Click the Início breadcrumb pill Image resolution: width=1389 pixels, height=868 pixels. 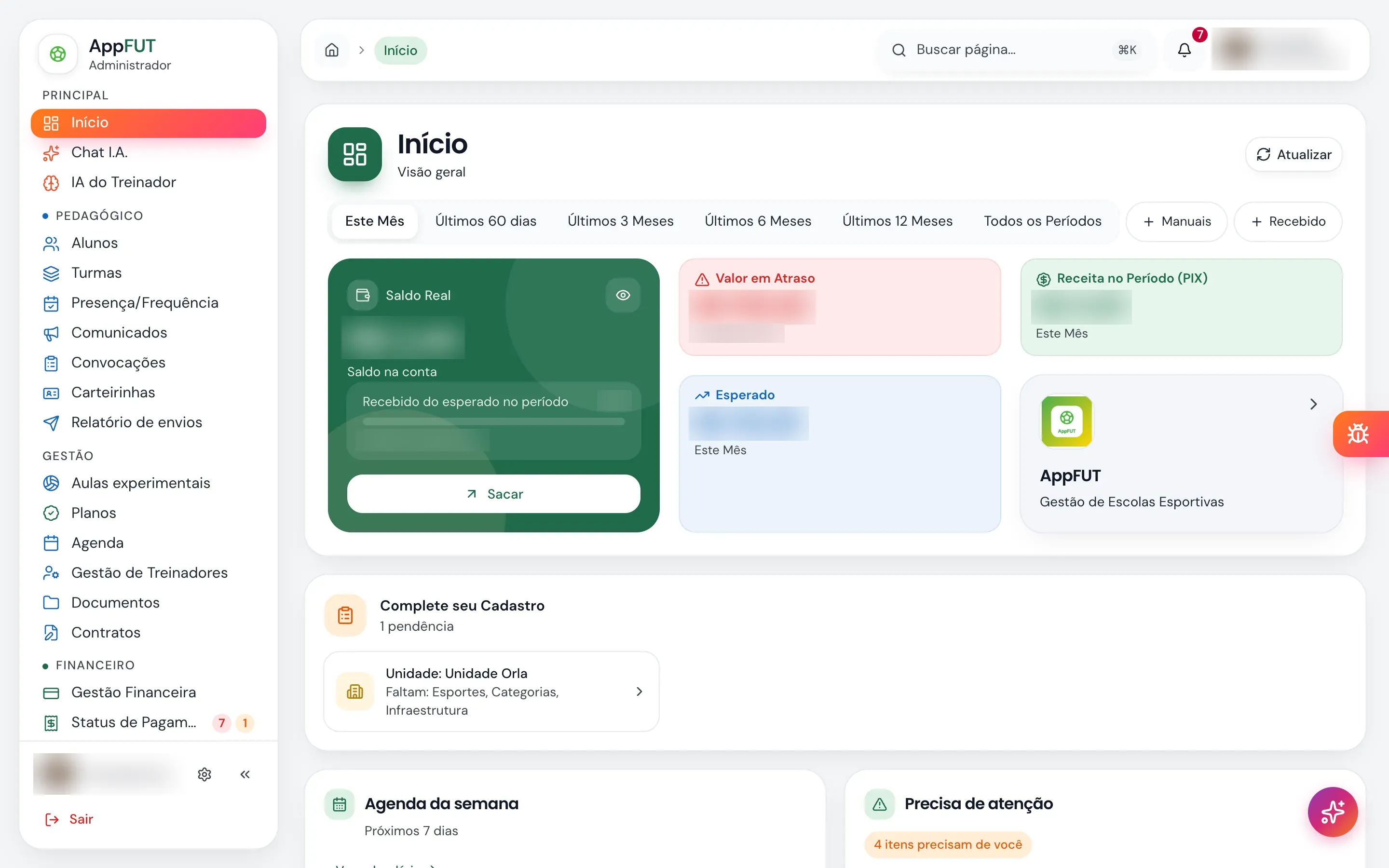click(401, 51)
